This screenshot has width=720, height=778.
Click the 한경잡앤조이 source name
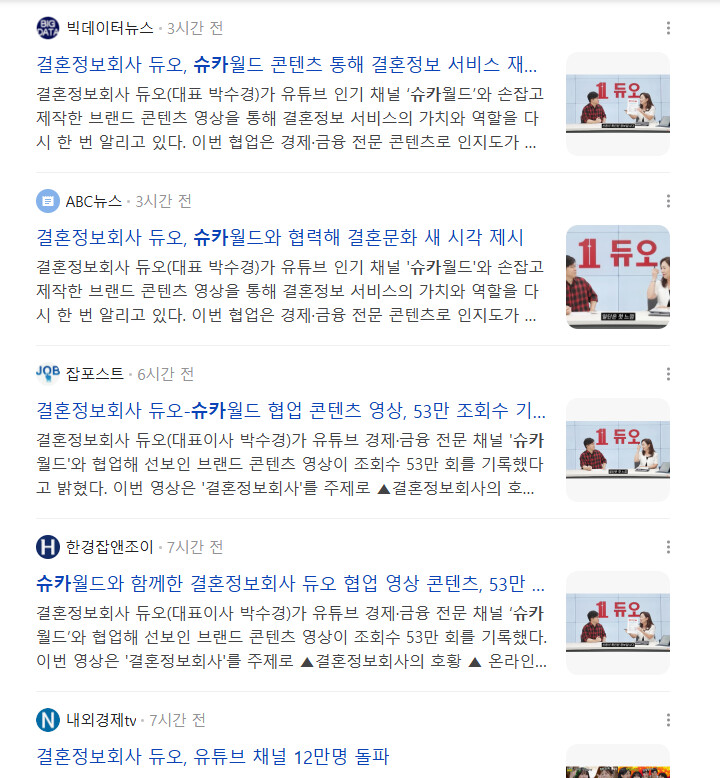point(110,547)
